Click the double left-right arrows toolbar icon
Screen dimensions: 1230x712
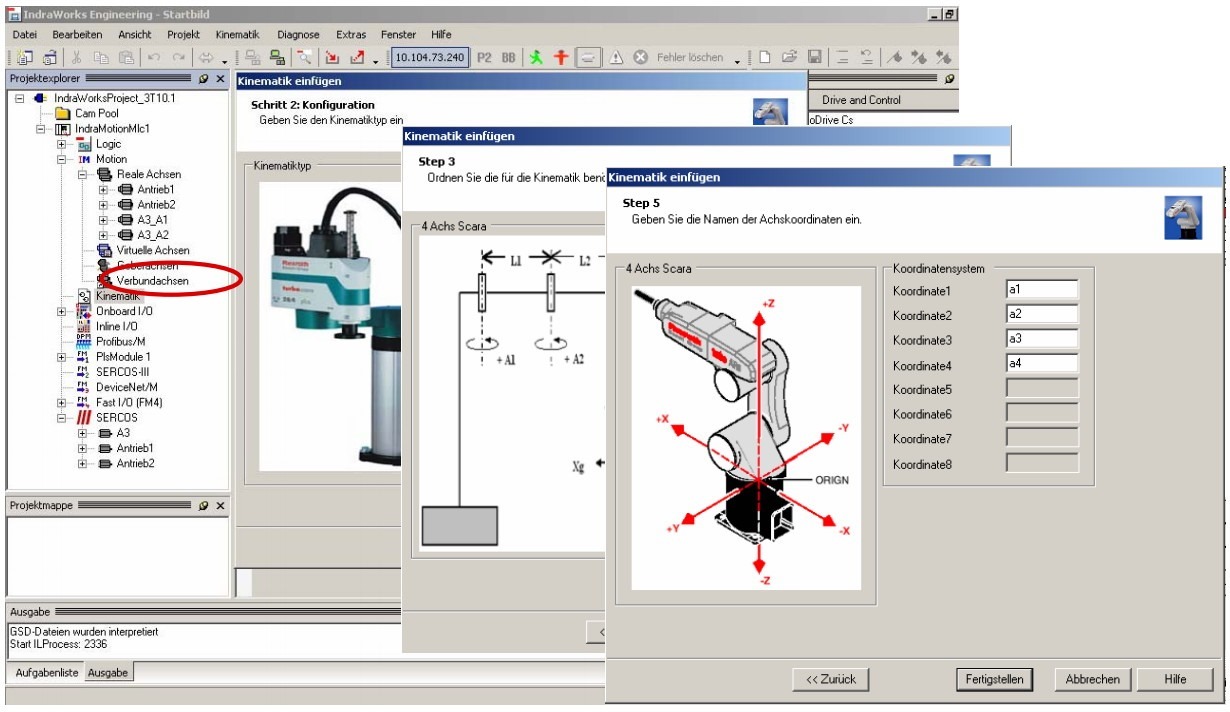pyautogui.click(x=207, y=58)
